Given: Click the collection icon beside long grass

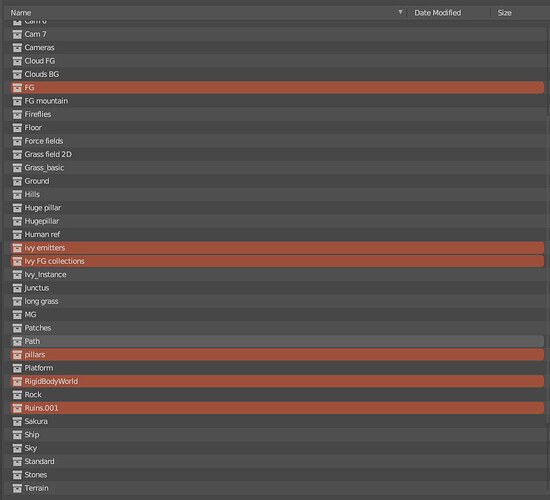Looking at the screenshot, I should tap(17, 301).
